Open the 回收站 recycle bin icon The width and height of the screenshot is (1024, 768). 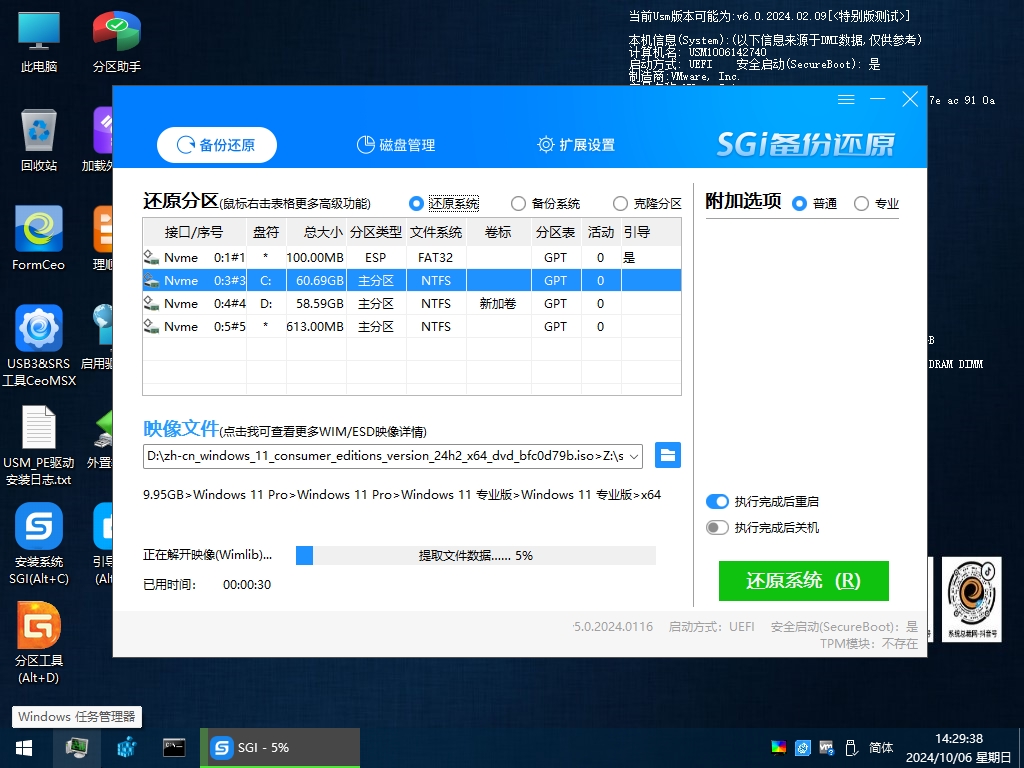coord(39,140)
